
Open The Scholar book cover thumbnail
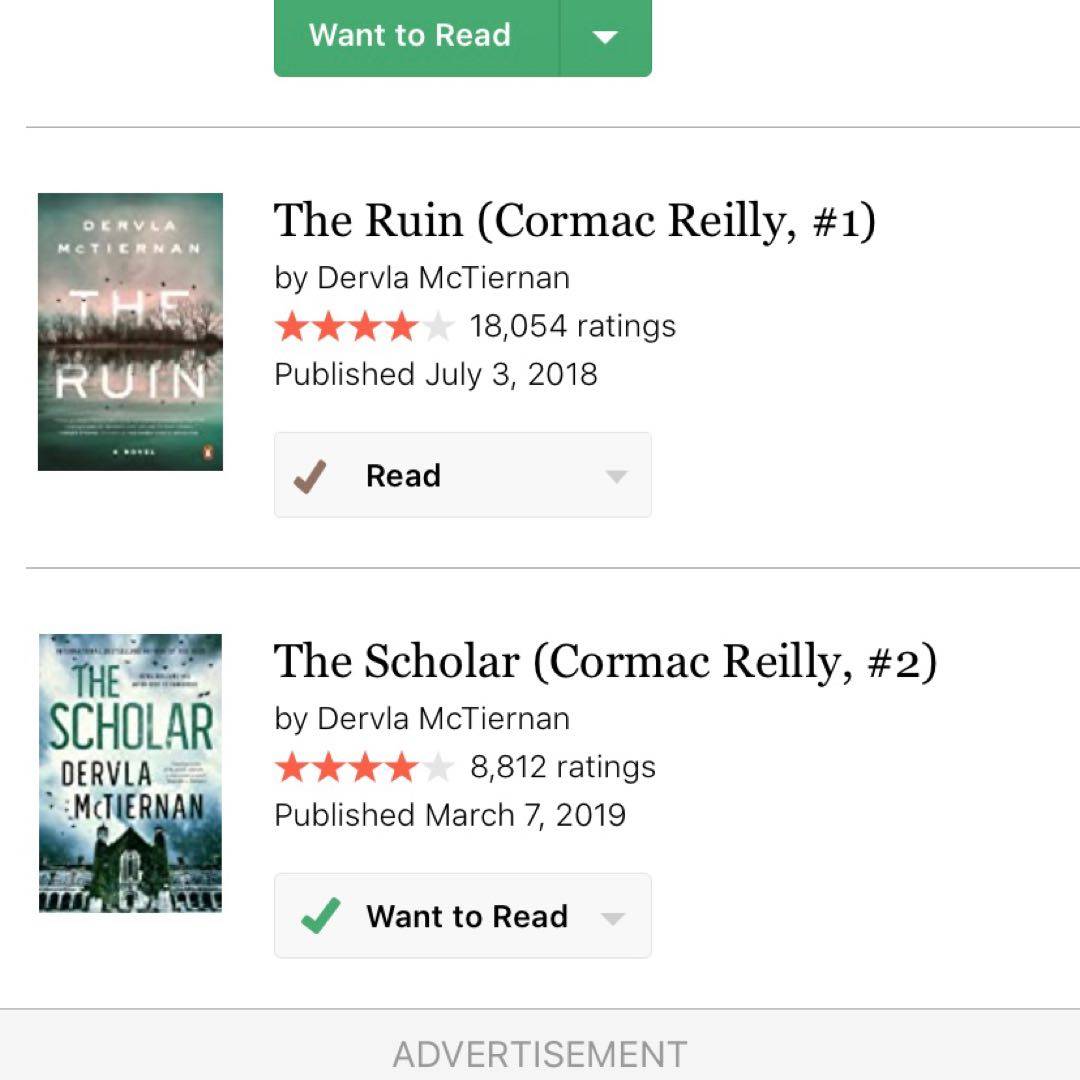coord(130,772)
